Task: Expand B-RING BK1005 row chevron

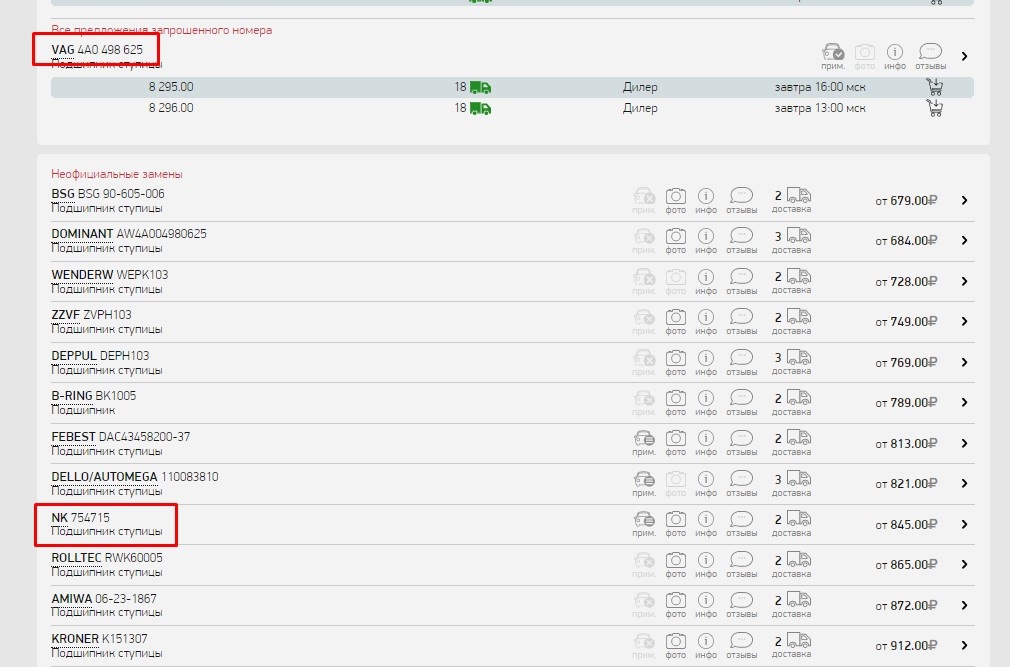Action: 964,402
